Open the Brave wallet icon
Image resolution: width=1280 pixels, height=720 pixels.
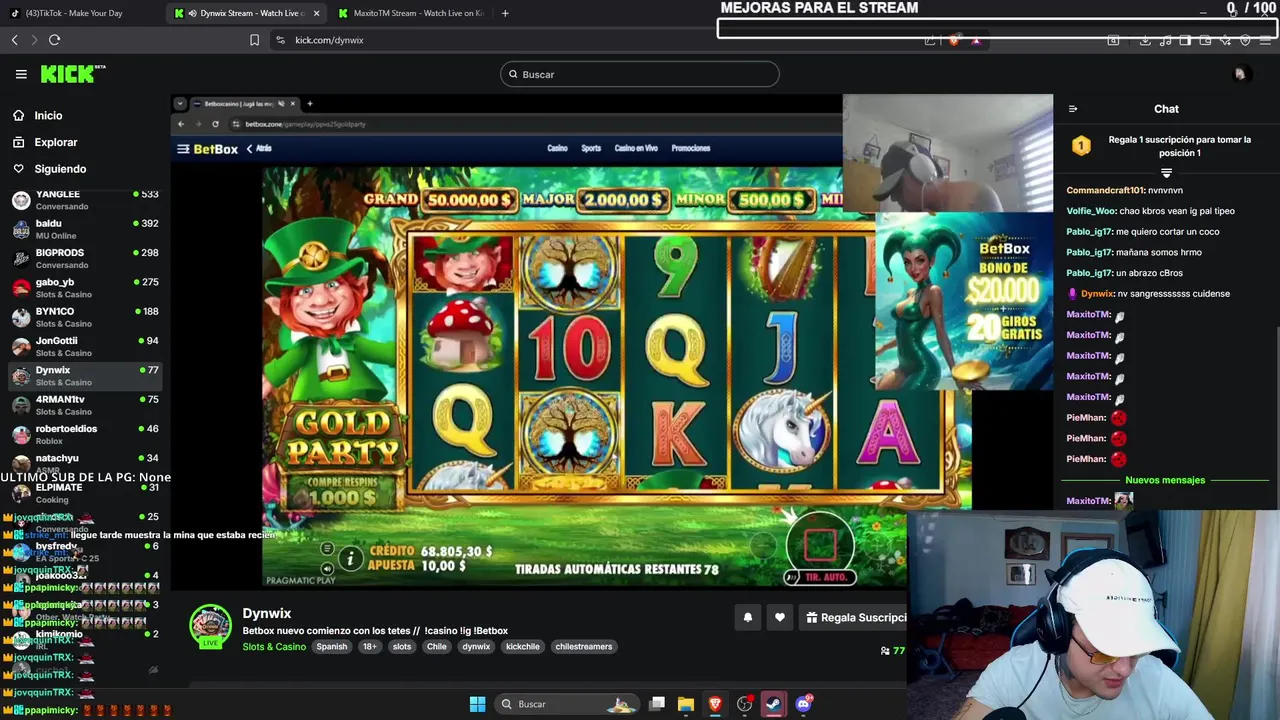tap(1205, 40)
